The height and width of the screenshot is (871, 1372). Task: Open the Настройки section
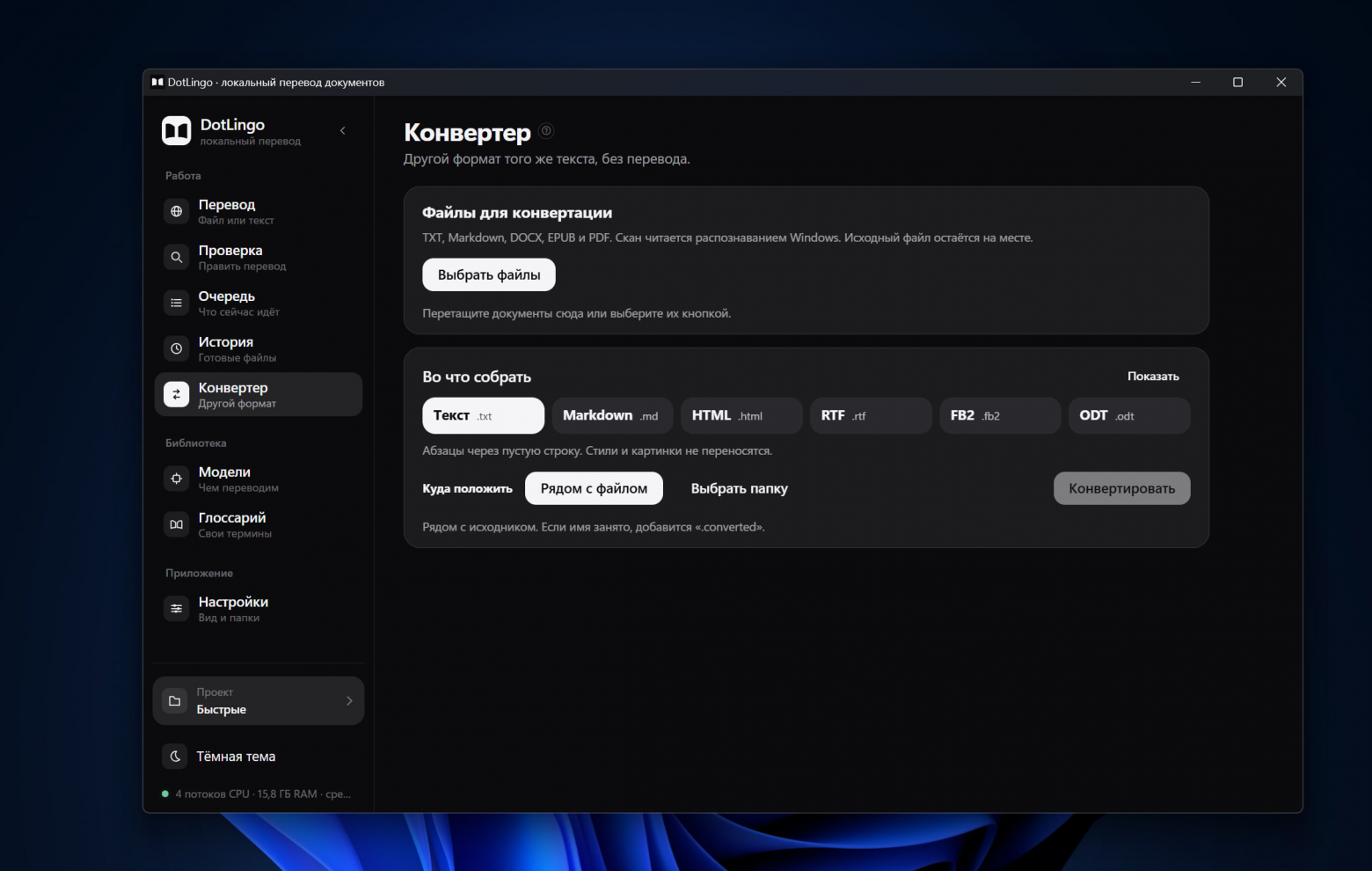[259, 609]
